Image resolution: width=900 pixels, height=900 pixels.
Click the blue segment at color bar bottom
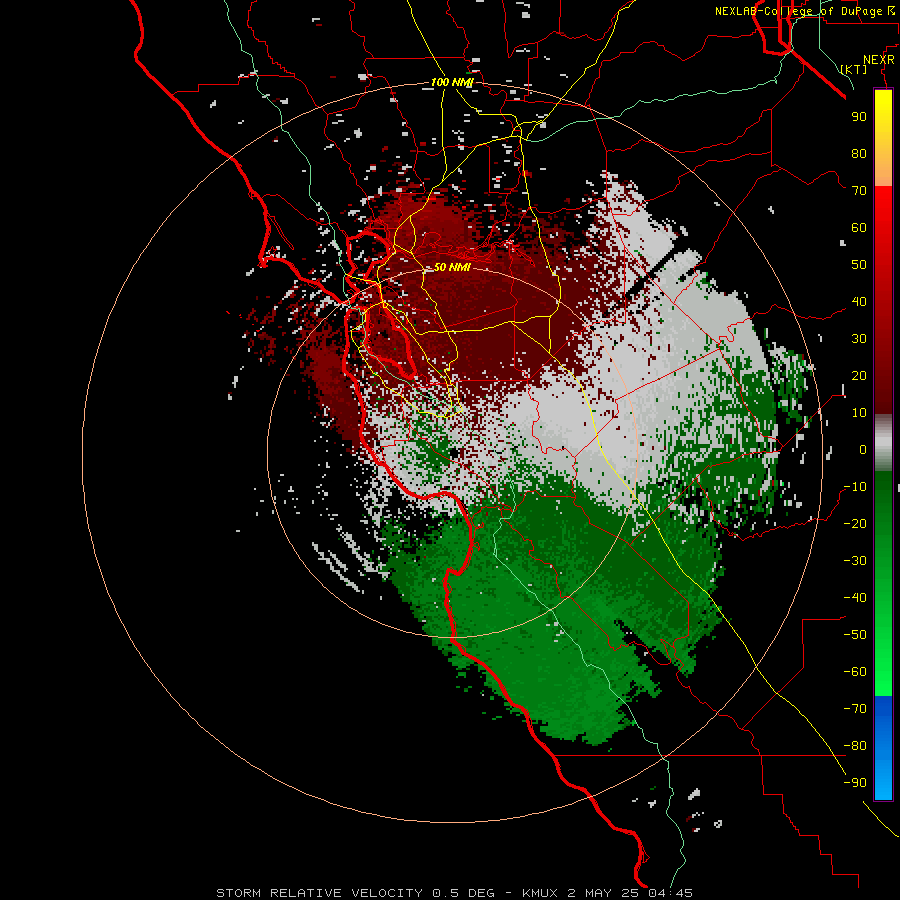pyautogui.click(x=883, y=748)
